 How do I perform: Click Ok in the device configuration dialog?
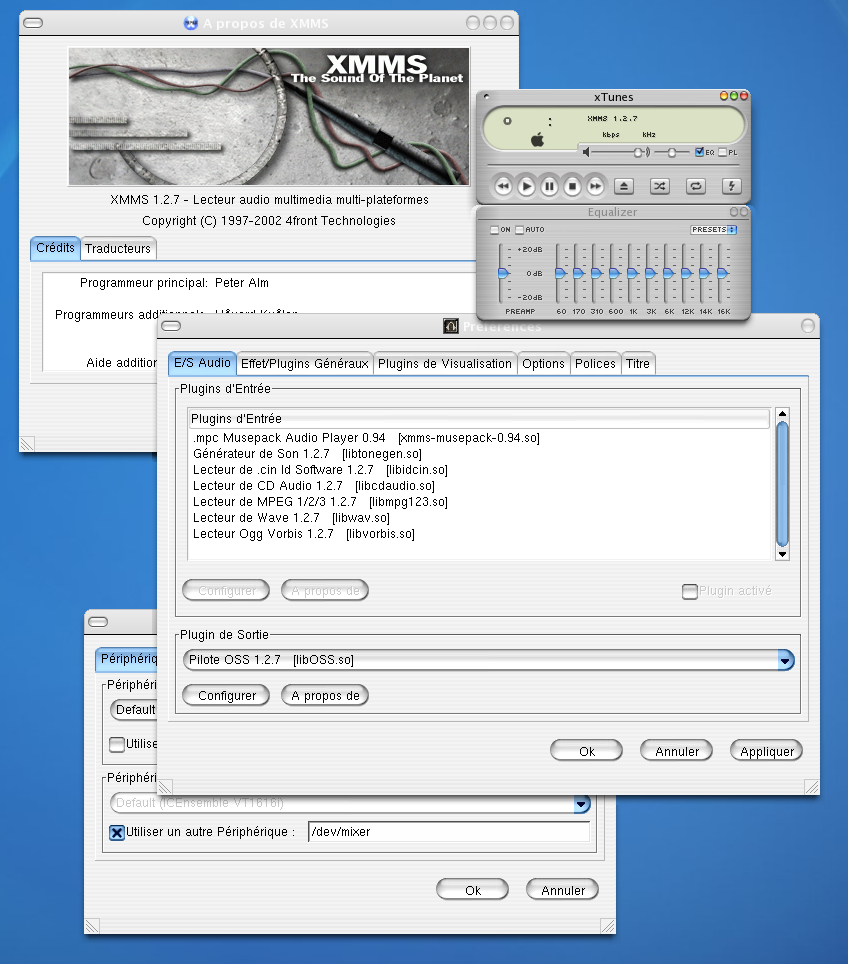[x=472, y=890]
